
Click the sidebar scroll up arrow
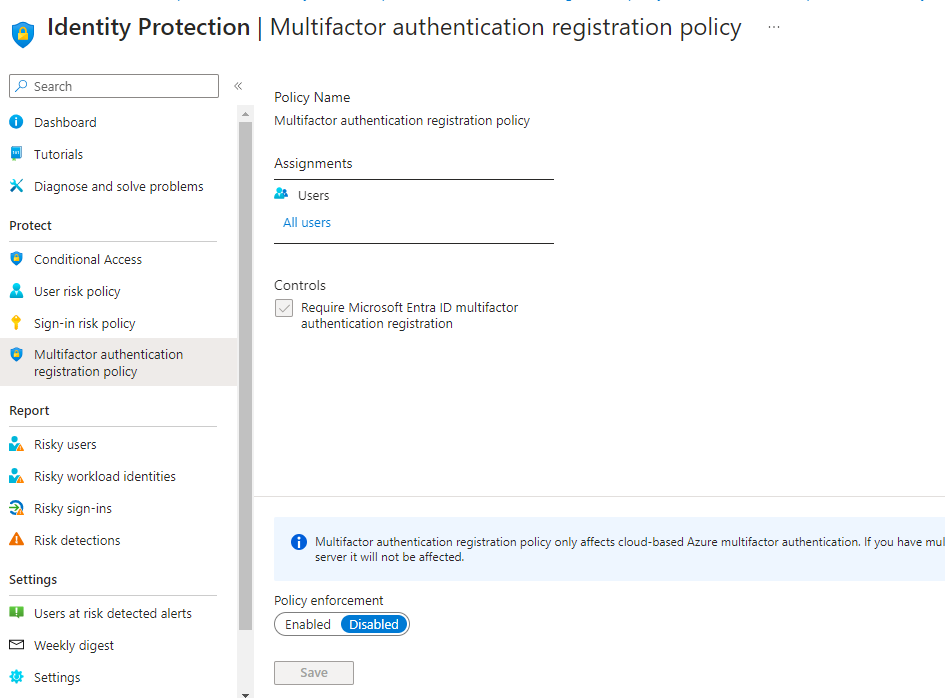pos(245,114)
